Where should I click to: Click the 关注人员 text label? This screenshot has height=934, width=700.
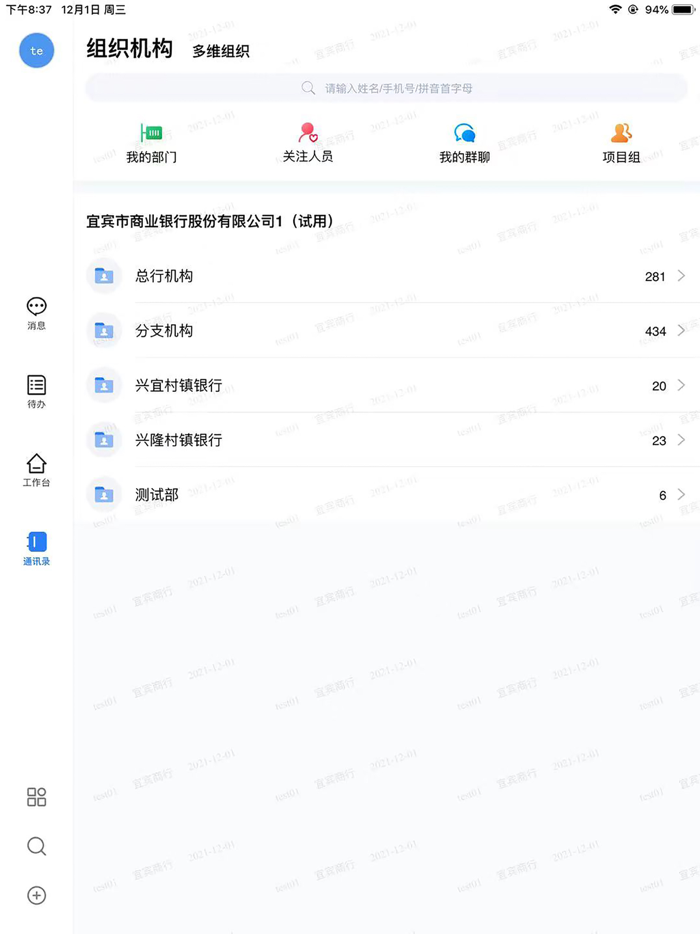click(308, 157)
